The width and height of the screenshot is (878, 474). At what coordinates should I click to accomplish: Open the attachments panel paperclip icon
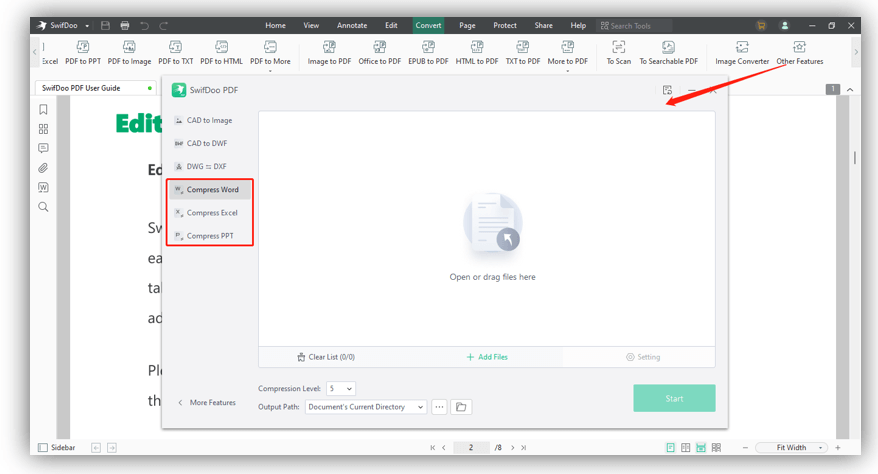click(x=43, y=168)
